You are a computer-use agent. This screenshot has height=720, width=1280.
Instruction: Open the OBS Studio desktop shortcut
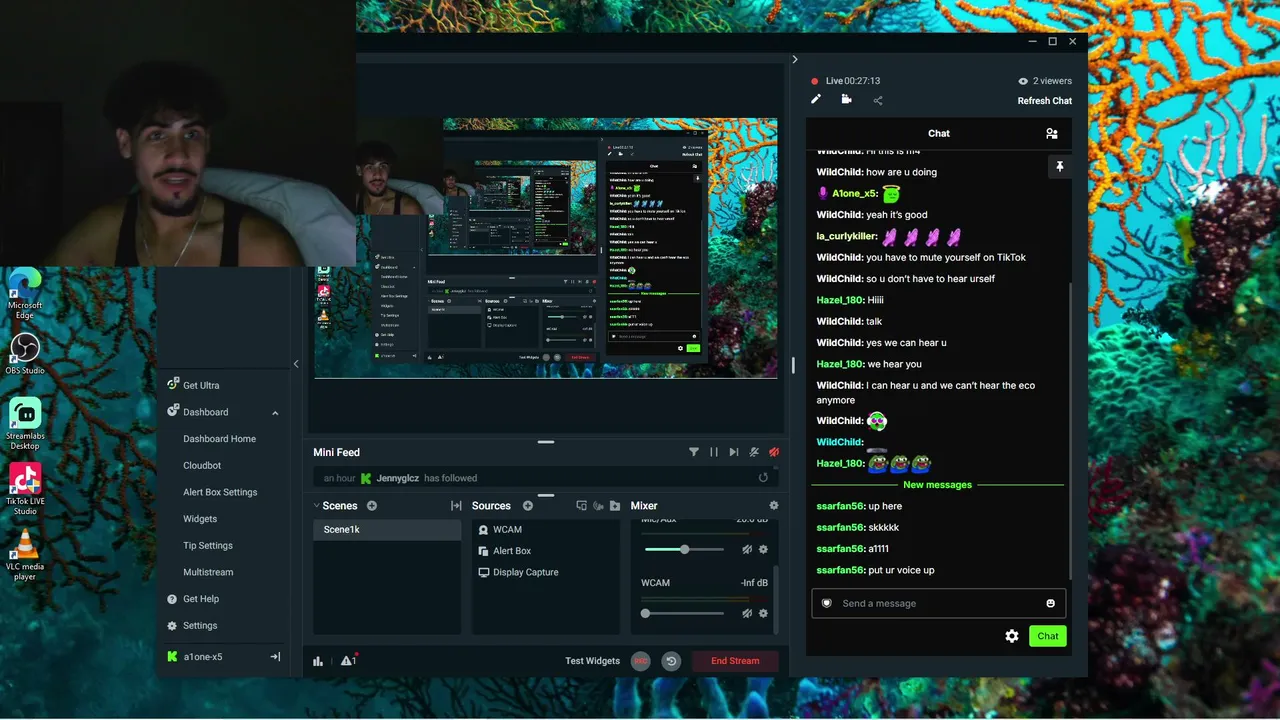(x=25, y=355)
